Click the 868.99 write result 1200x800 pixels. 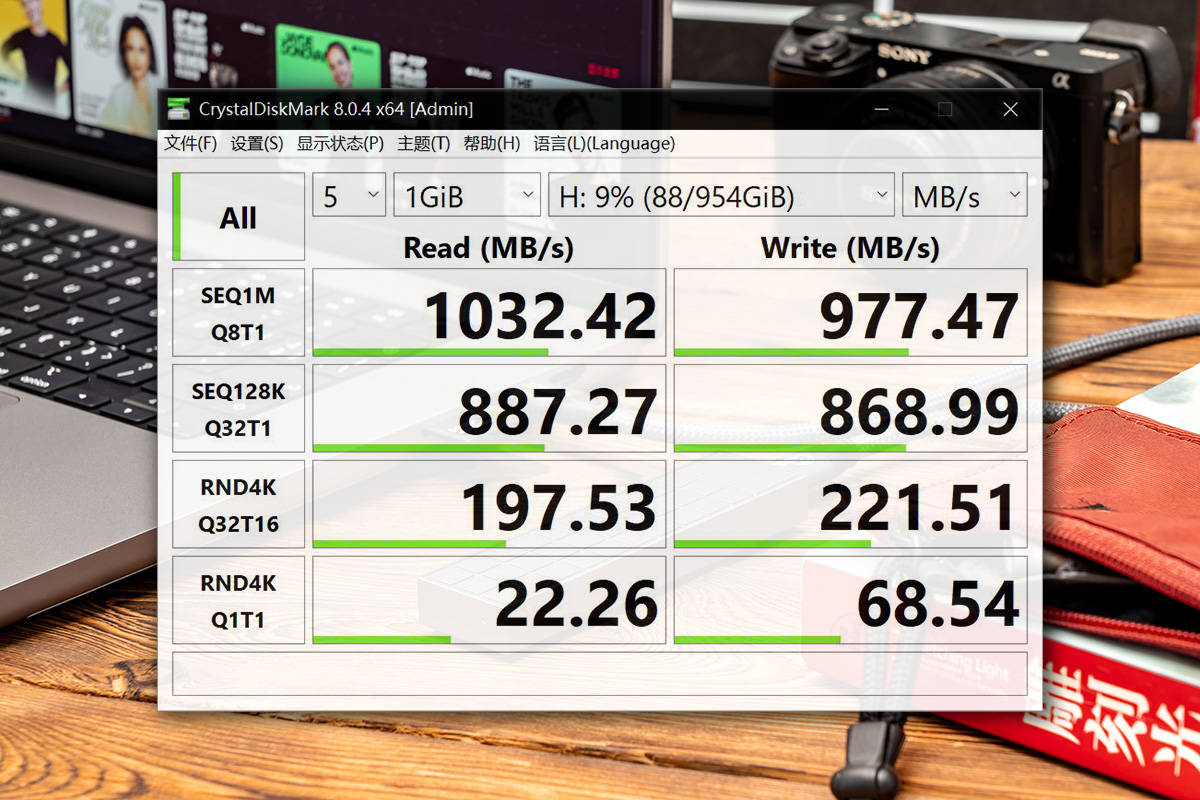click(x=851, y=409)
